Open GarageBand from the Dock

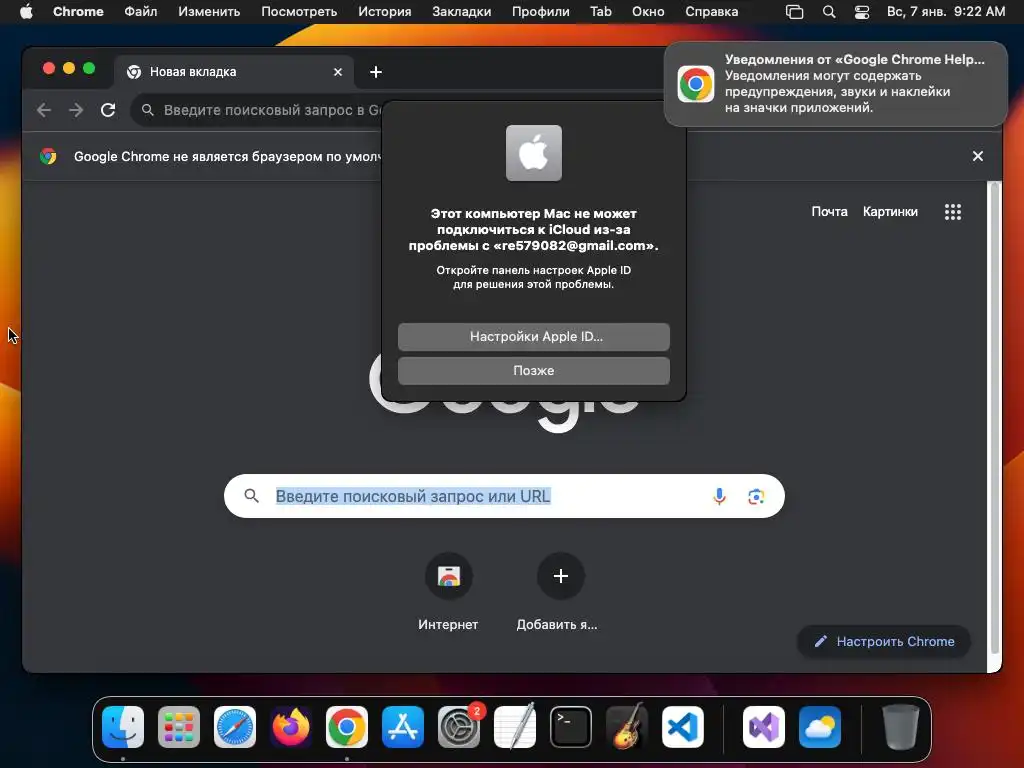[x=626, y=726]
